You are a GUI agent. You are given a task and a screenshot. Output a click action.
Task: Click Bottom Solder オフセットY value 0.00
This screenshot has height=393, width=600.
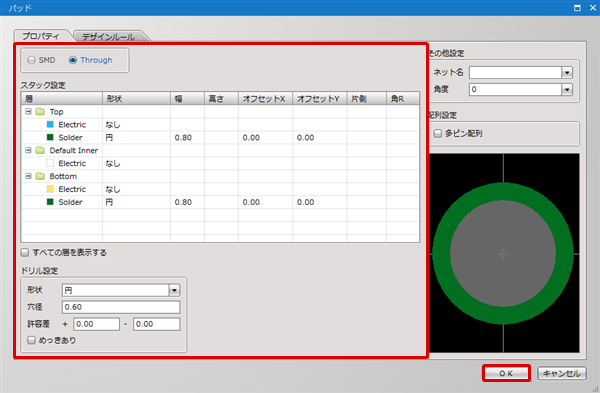[x=305, y=202]
